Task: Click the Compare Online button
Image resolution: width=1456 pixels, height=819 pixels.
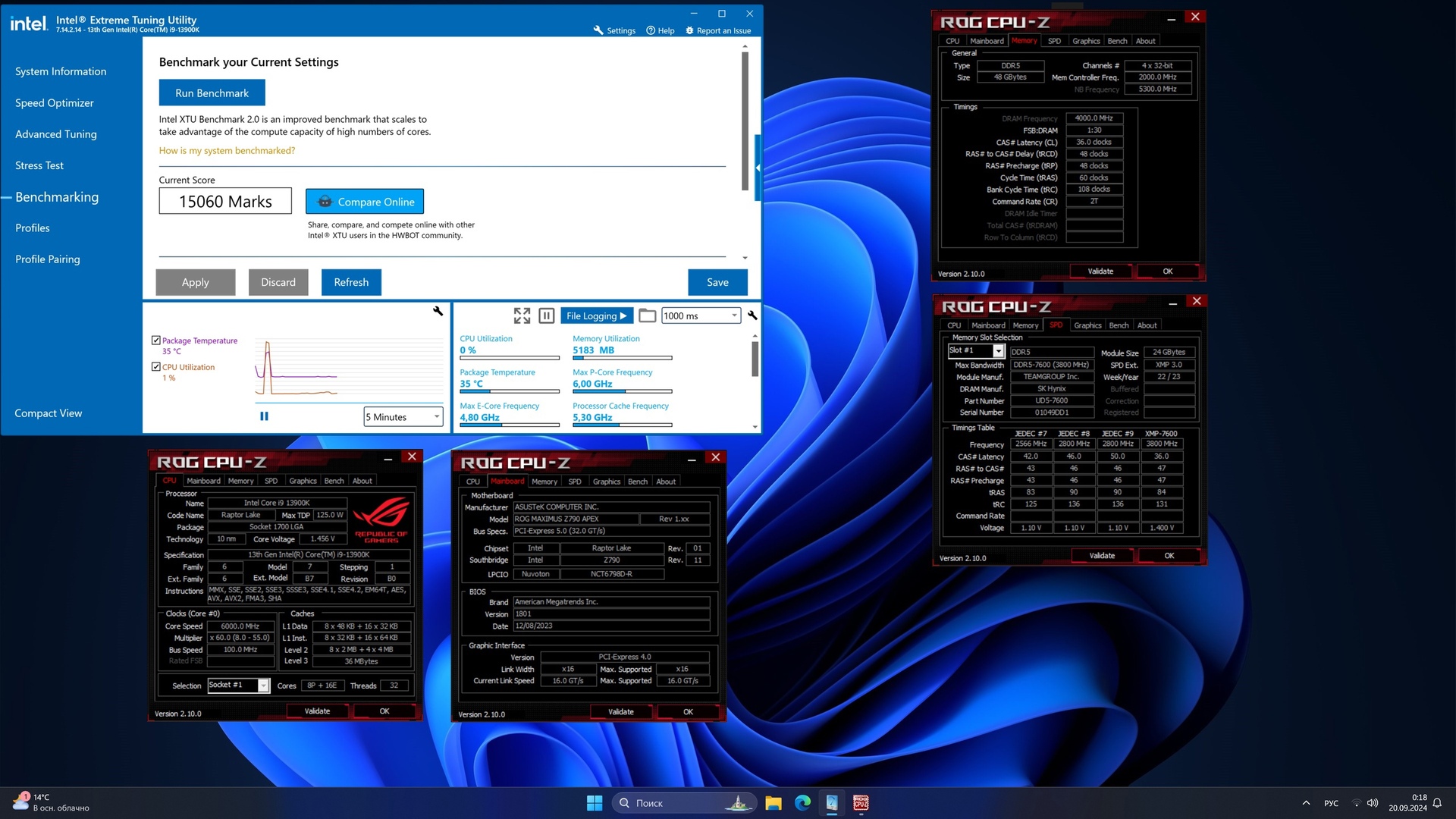Action: (x=365, y=202)
